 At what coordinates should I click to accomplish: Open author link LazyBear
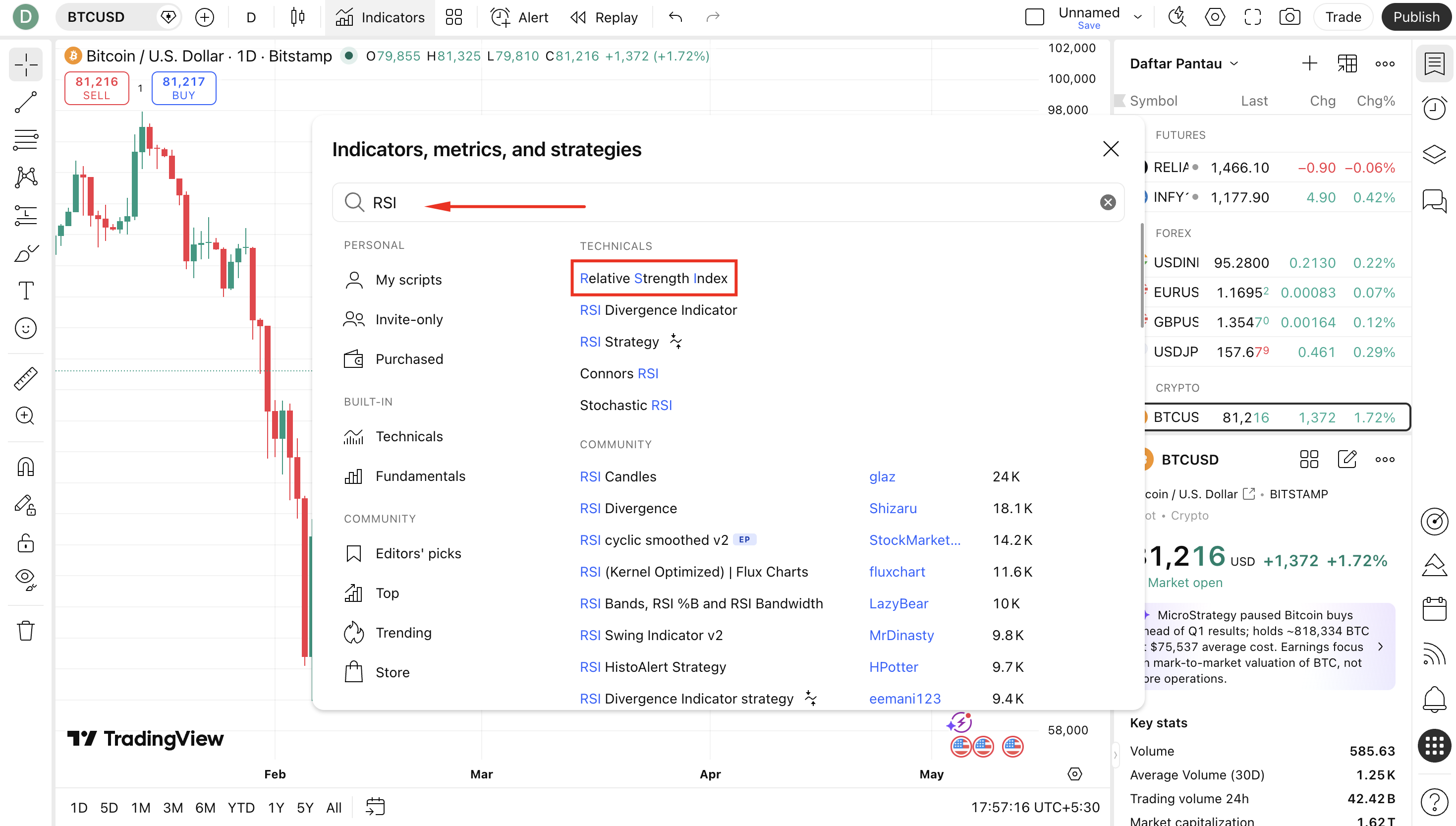pyautogui.click(x=898, y=603)
